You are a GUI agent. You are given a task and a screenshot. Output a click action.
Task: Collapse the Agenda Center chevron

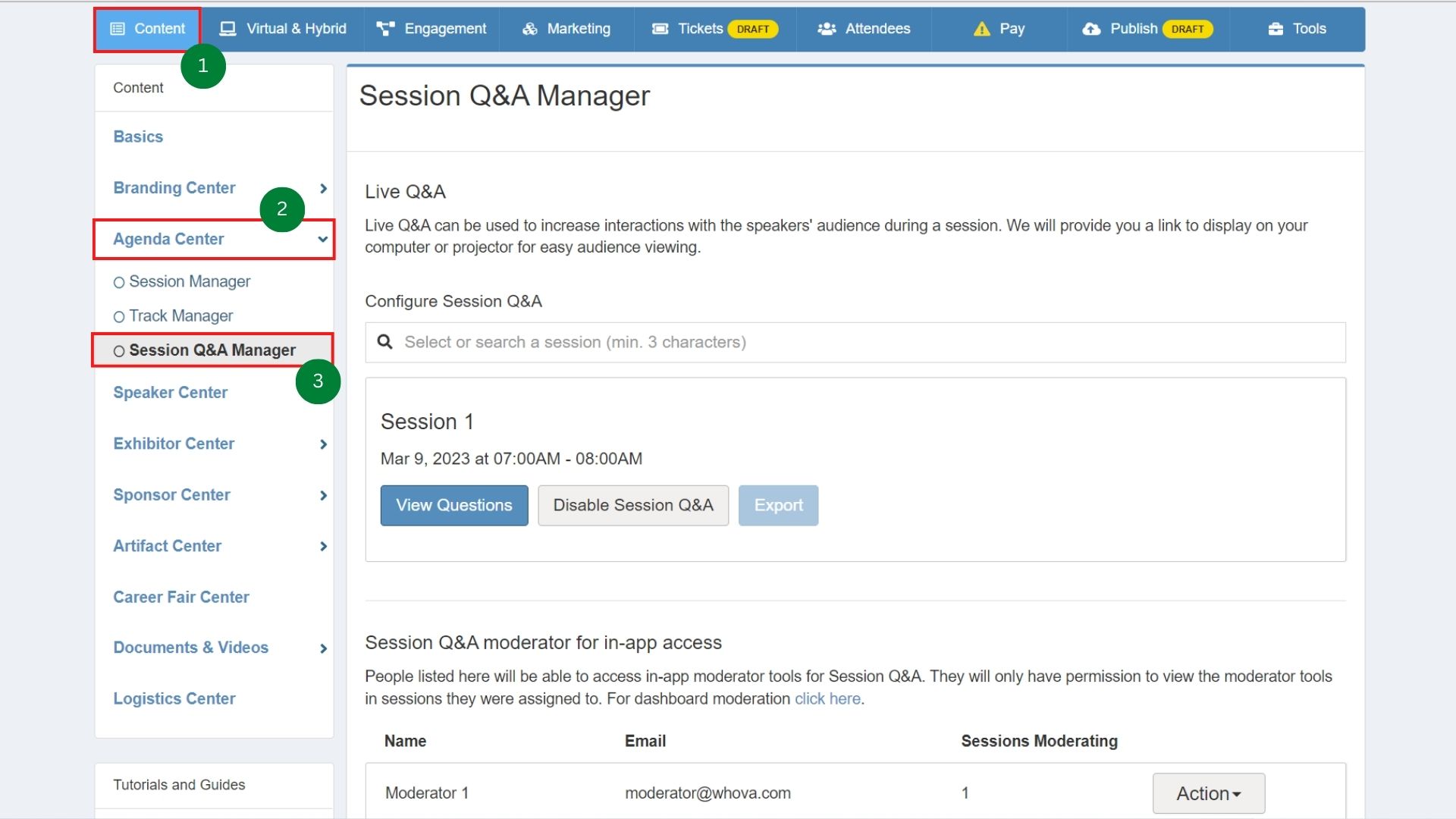click(x=322, y=240)
